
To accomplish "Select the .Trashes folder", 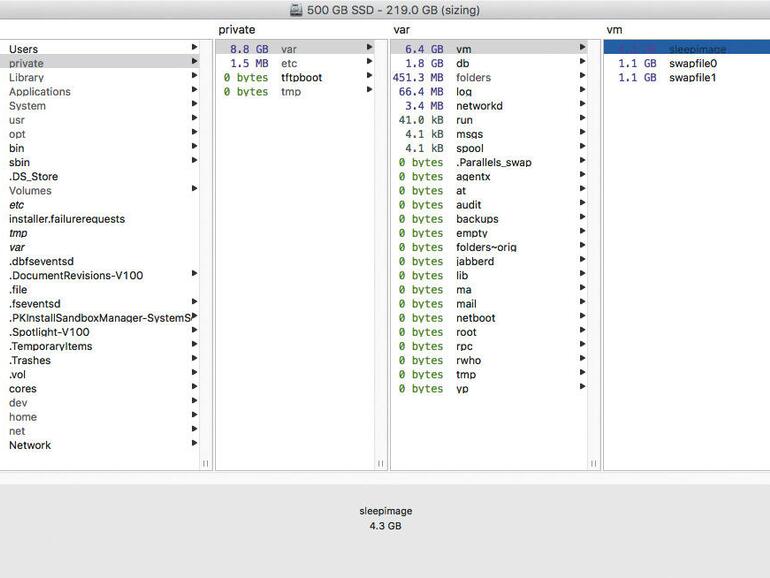I will point(100,360).
